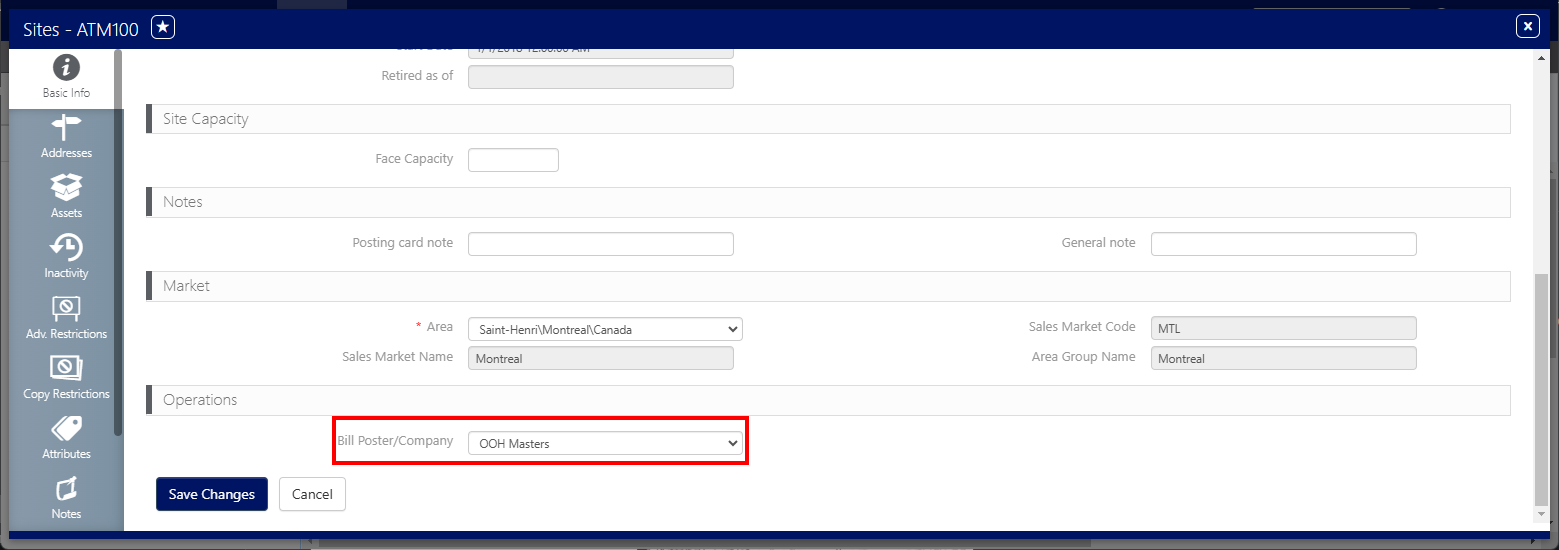Image resolution: width=1559 pixels, height=550 pixels.
Task: Go to the Assets box icon
Action: click(66, 188)
